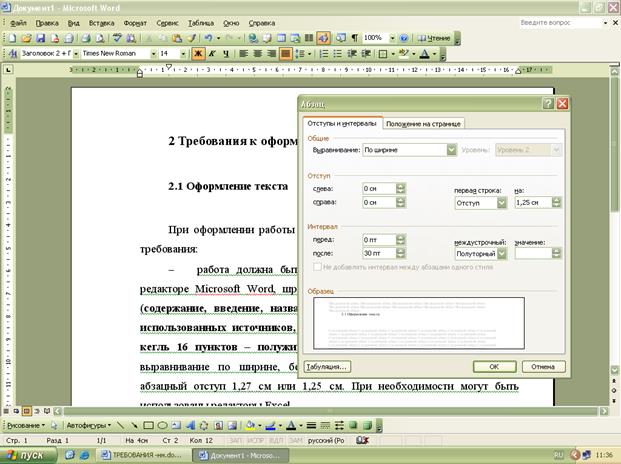Click the help question mark in Абзац dialog

click(x=548, y=103)
